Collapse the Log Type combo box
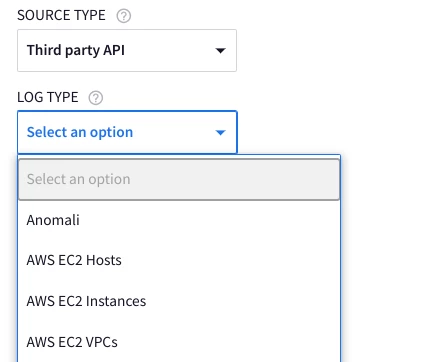Screen dimensions: 424x362 point(127,132)
